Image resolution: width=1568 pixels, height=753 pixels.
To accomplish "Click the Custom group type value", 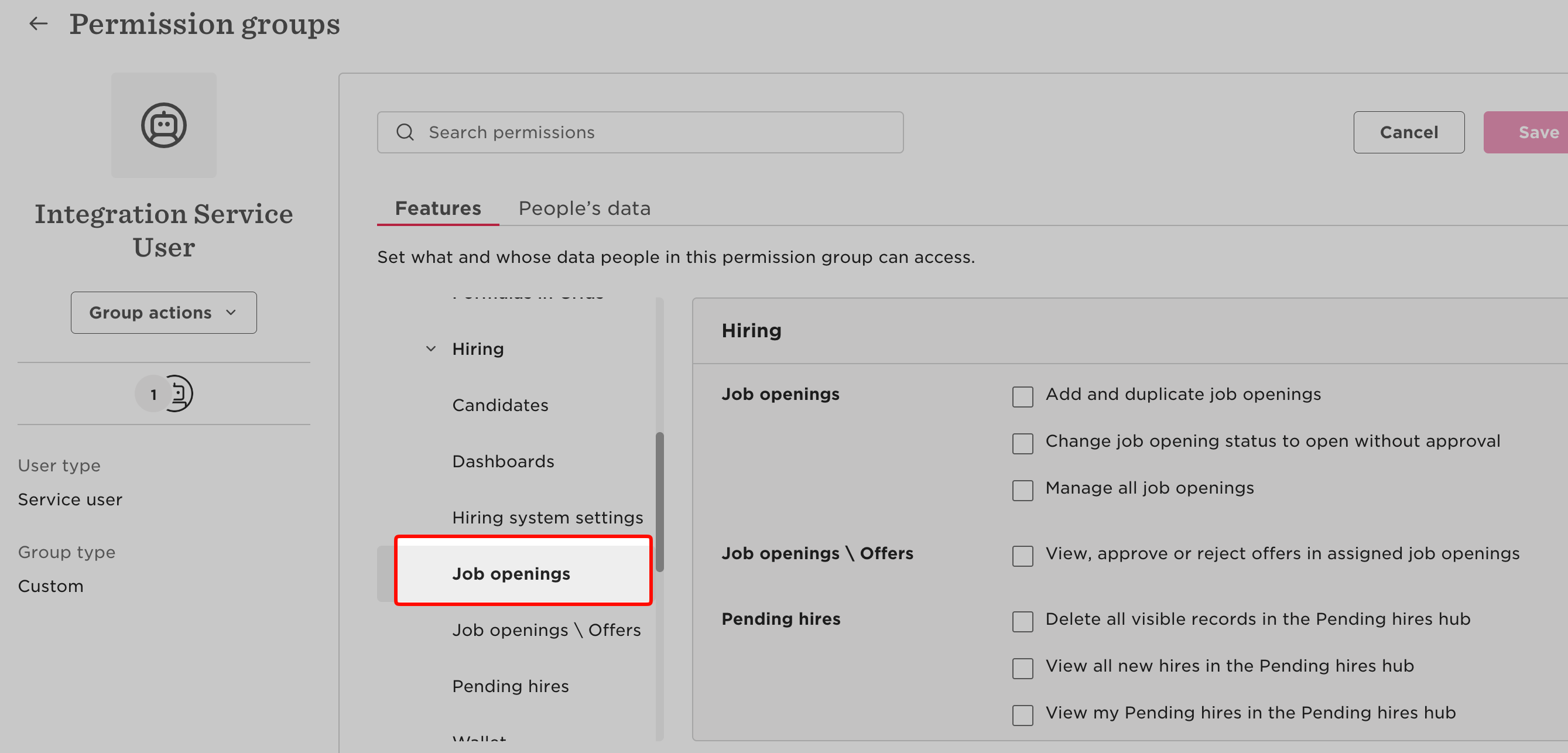I will click(x=50, y=586).
